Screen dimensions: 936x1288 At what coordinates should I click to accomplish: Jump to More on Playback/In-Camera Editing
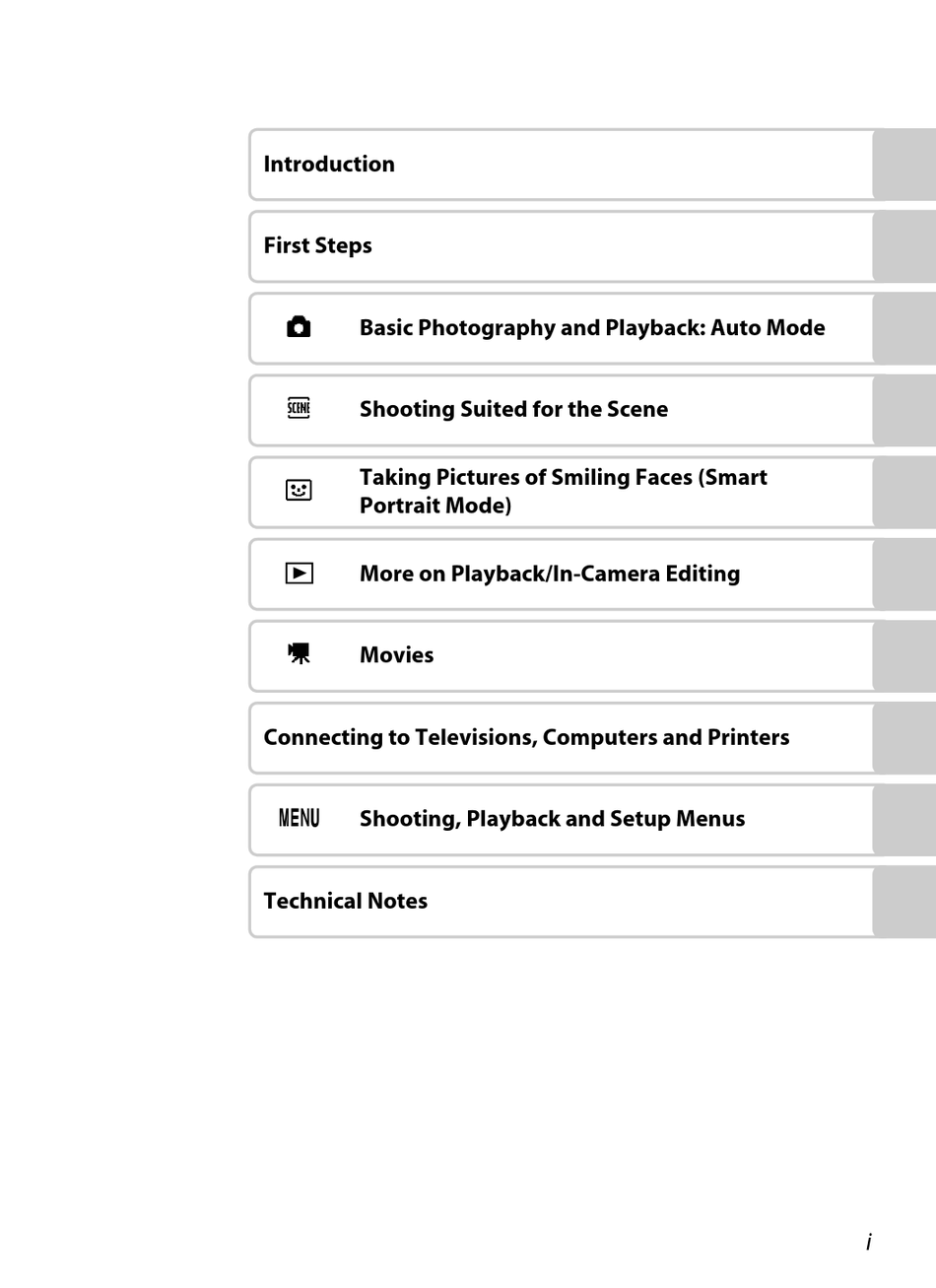tap(550, 574)
